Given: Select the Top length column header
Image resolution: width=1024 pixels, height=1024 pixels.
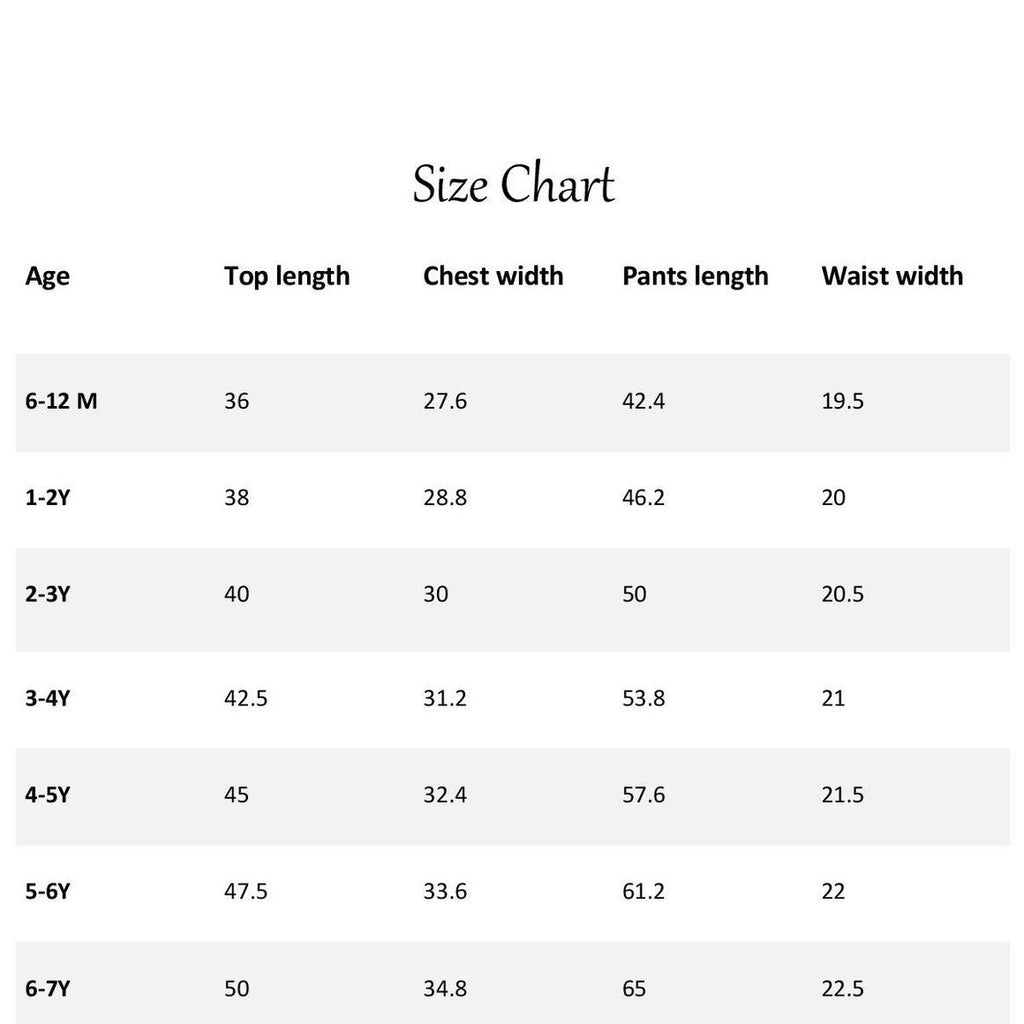Looking at the screenshot, I should pyautogui.click(x=287, y=277).
